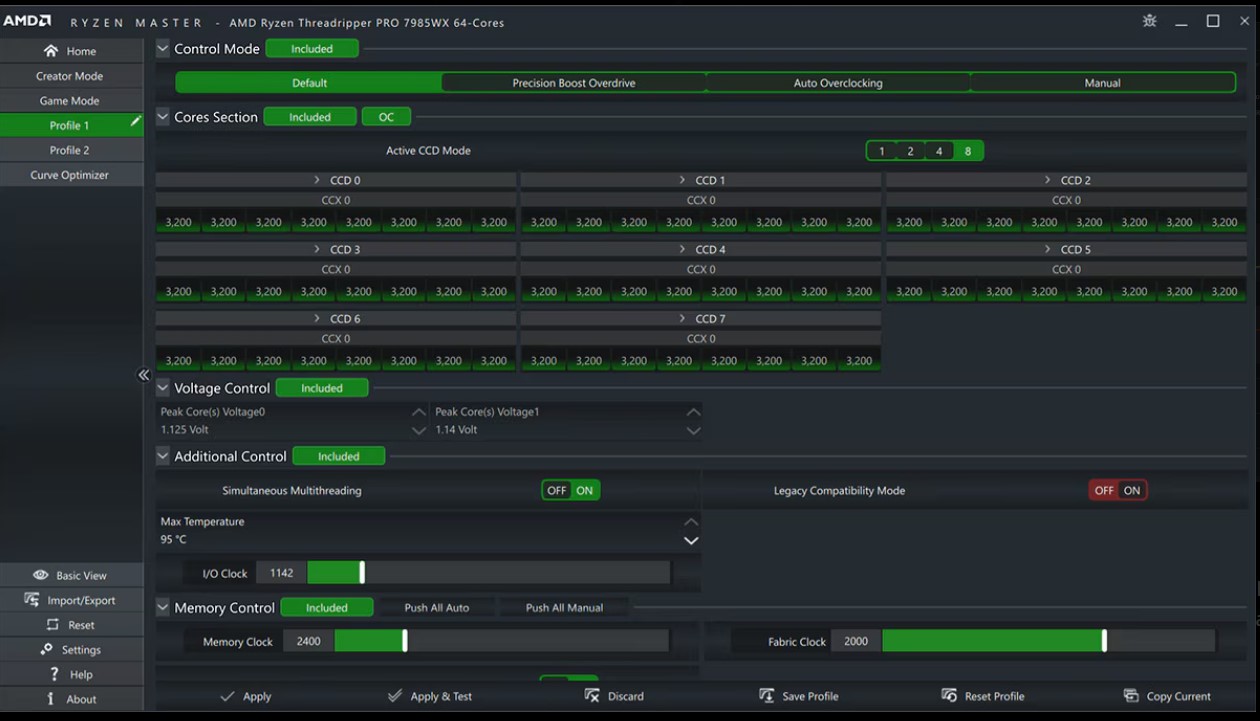Open Max Temperature dropdown arrow
Viewport: 1260px width, 721px height.
(x=691, y=540)
